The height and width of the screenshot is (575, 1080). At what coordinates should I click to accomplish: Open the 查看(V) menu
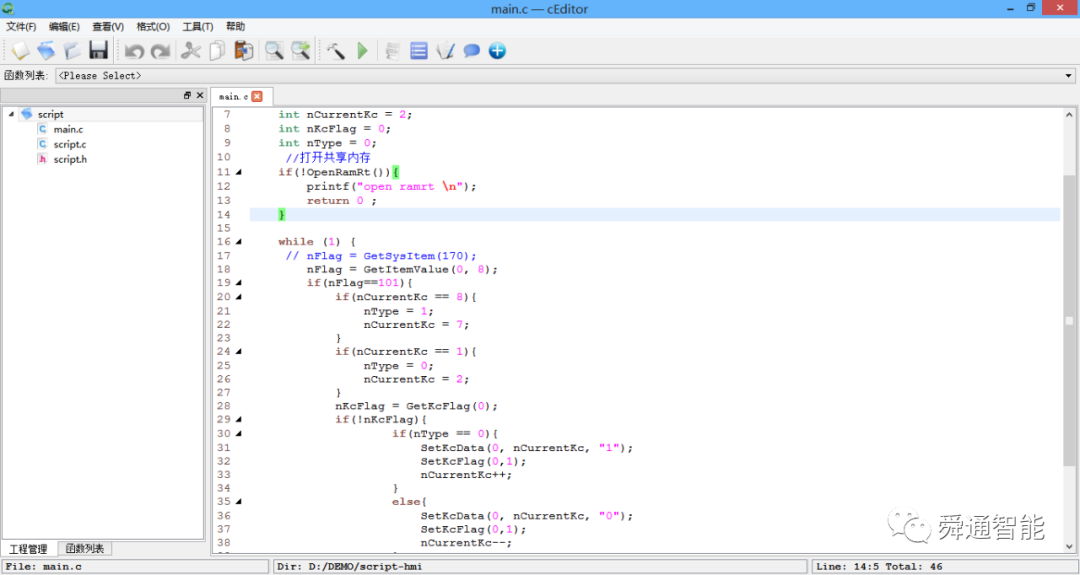[x=108, y=26]
